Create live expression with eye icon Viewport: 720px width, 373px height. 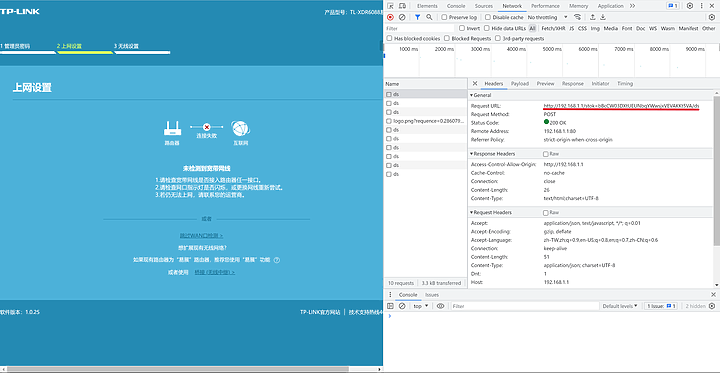440,306
